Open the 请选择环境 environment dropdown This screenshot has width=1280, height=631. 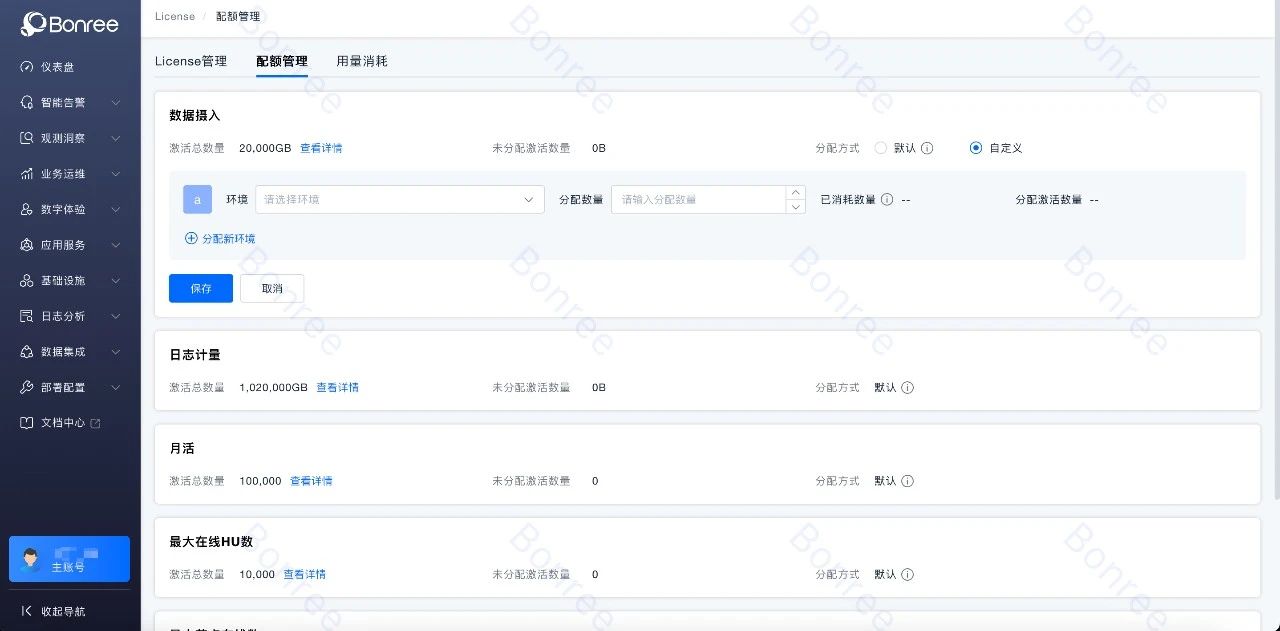399,200
